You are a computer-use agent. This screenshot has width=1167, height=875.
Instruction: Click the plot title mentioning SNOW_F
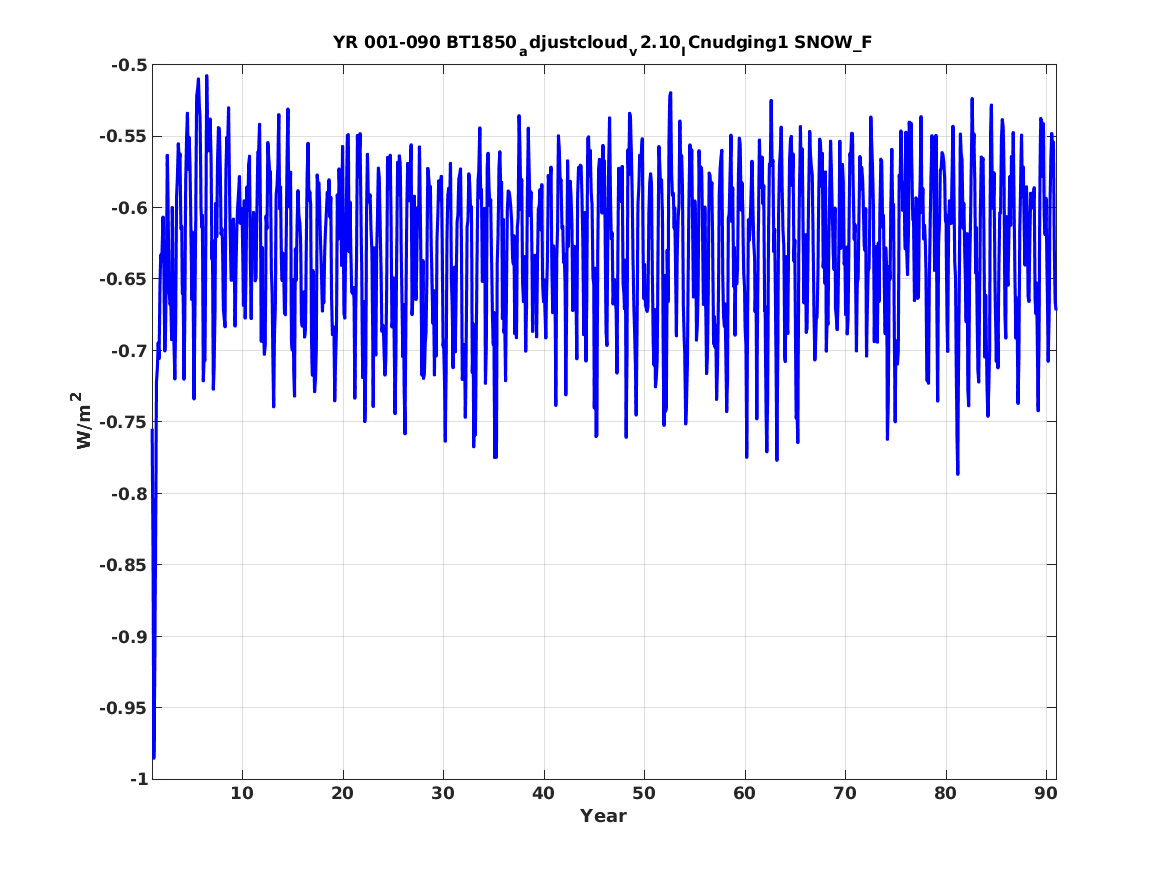tap(603, 43)
